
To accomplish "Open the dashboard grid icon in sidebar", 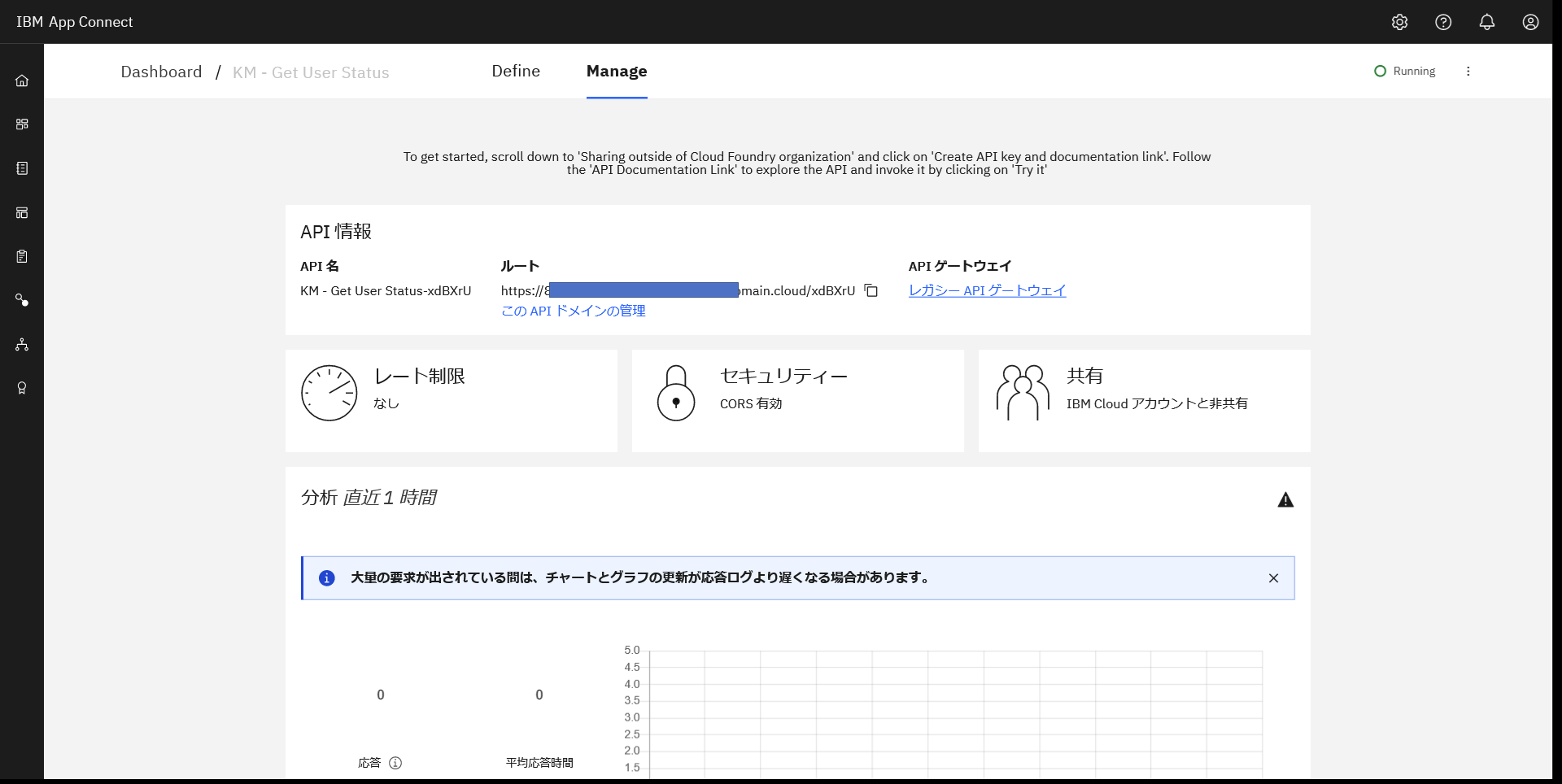I will [22, 124].
